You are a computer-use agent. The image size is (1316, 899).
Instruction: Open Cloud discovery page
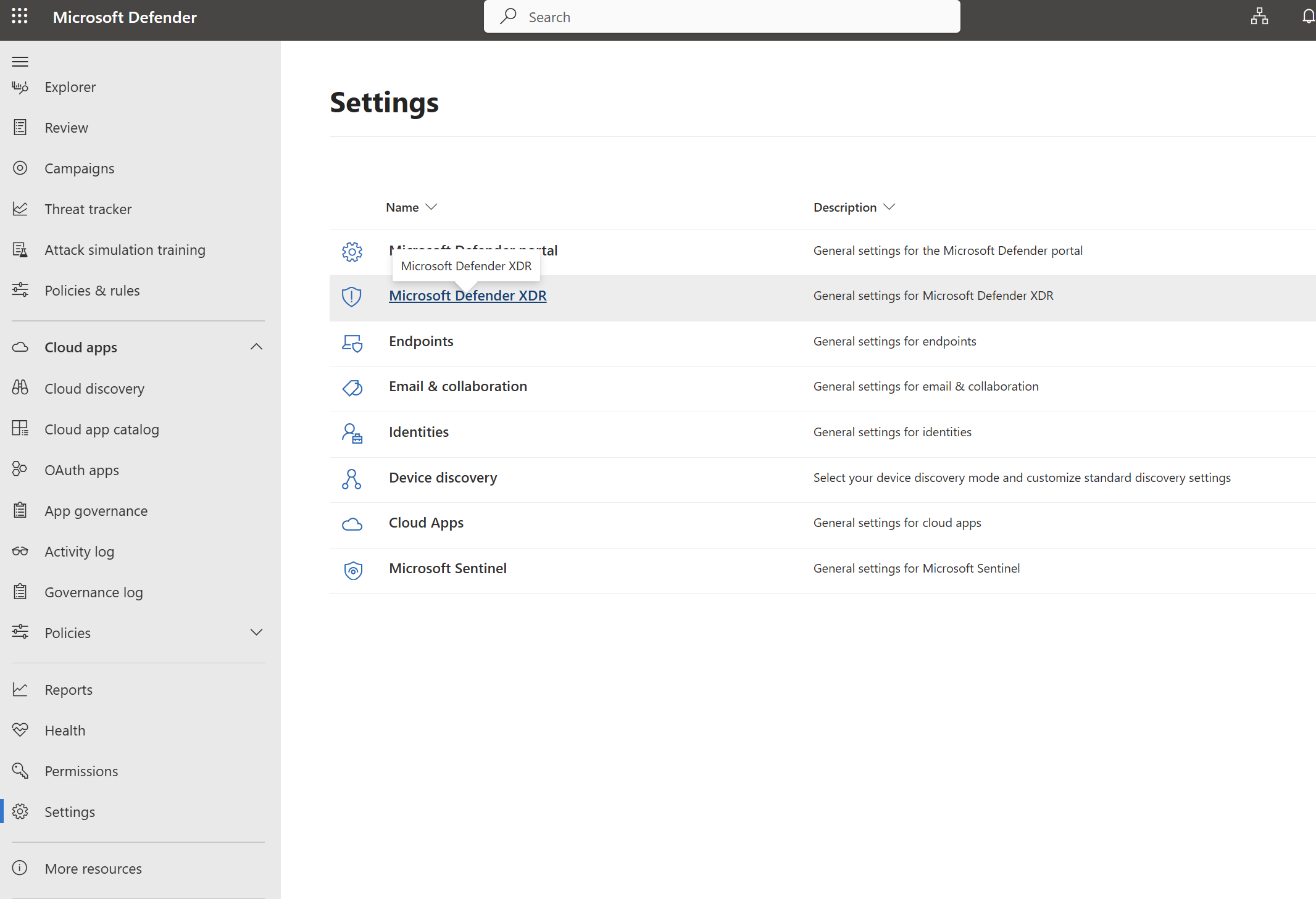point(94,389)
